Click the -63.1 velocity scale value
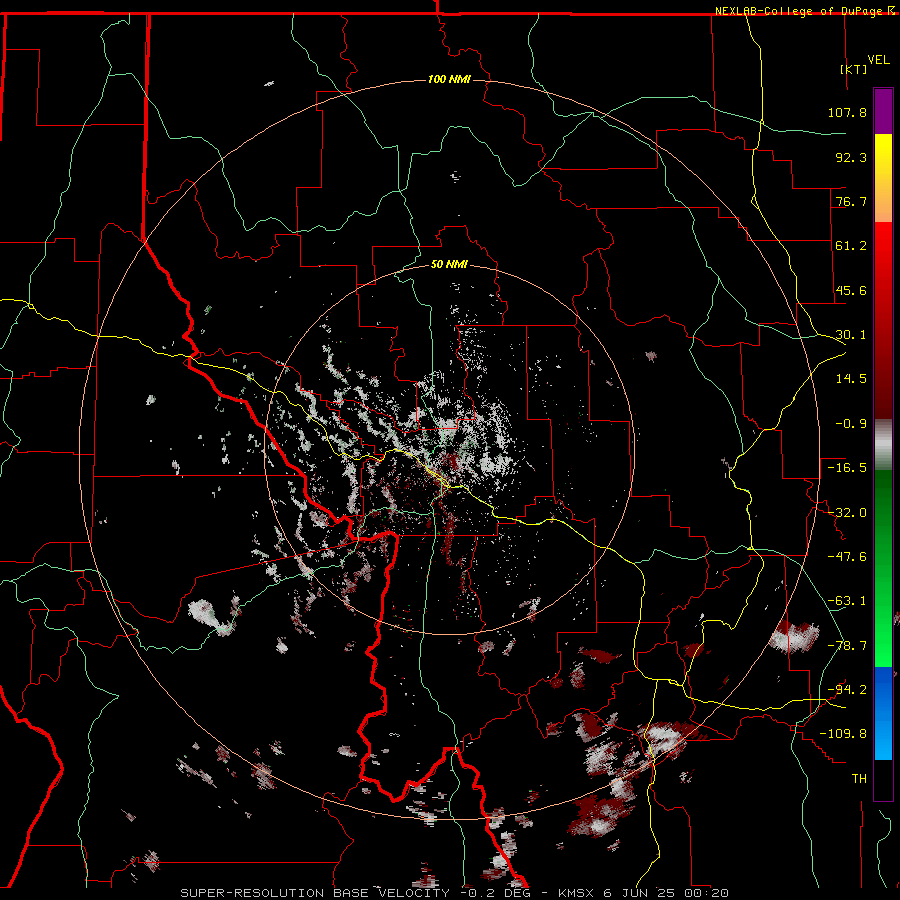 pyautogui.click(x=847, y=601)
